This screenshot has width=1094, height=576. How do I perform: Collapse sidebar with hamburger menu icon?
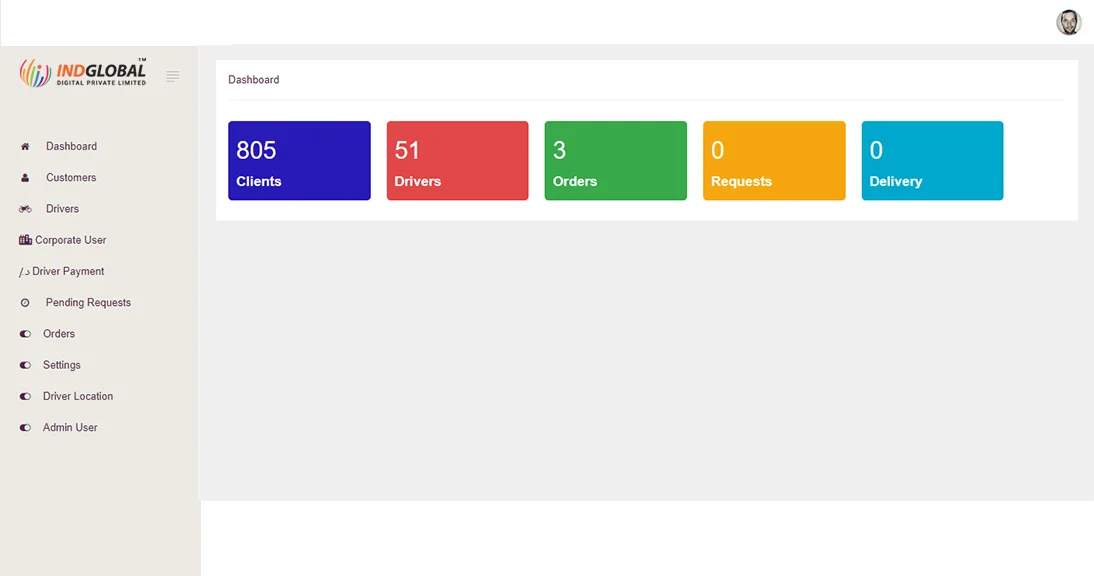pos(172,76)
